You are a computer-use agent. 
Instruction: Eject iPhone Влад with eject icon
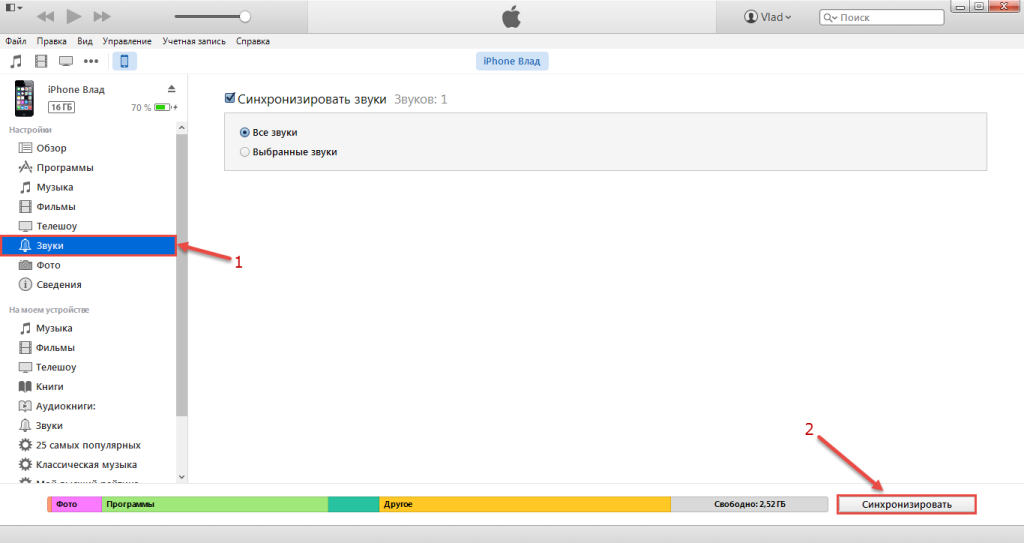(171, 89)
